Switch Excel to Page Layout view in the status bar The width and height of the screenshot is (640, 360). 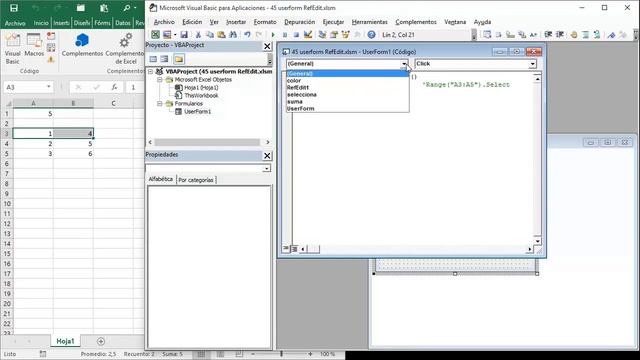click(220, 354)
